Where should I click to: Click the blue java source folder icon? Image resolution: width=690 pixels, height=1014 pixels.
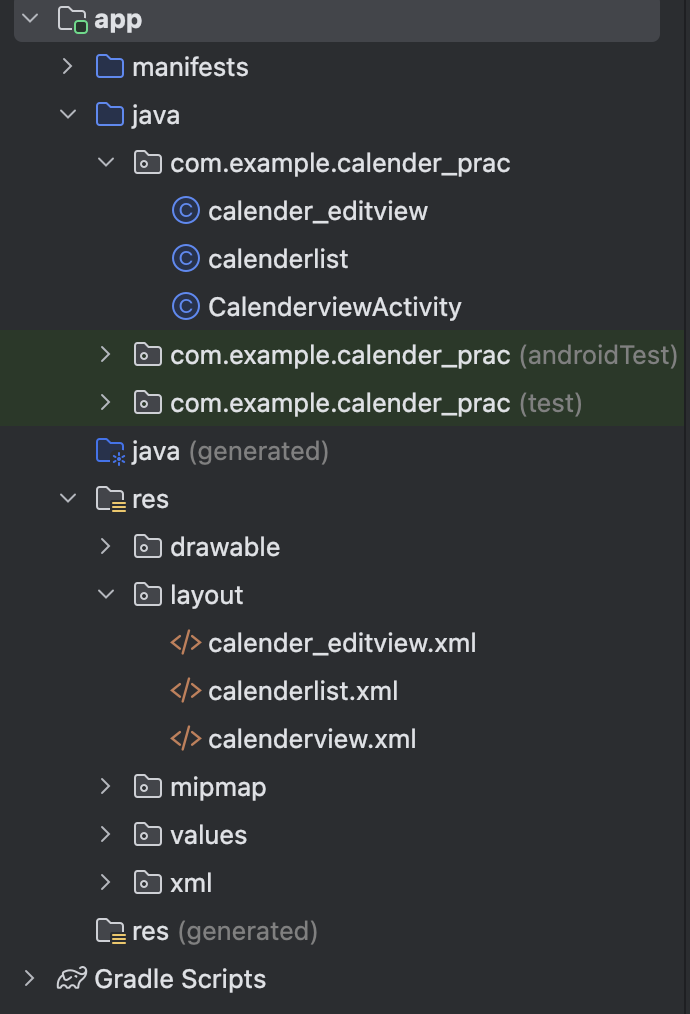(x=110, y=114)
